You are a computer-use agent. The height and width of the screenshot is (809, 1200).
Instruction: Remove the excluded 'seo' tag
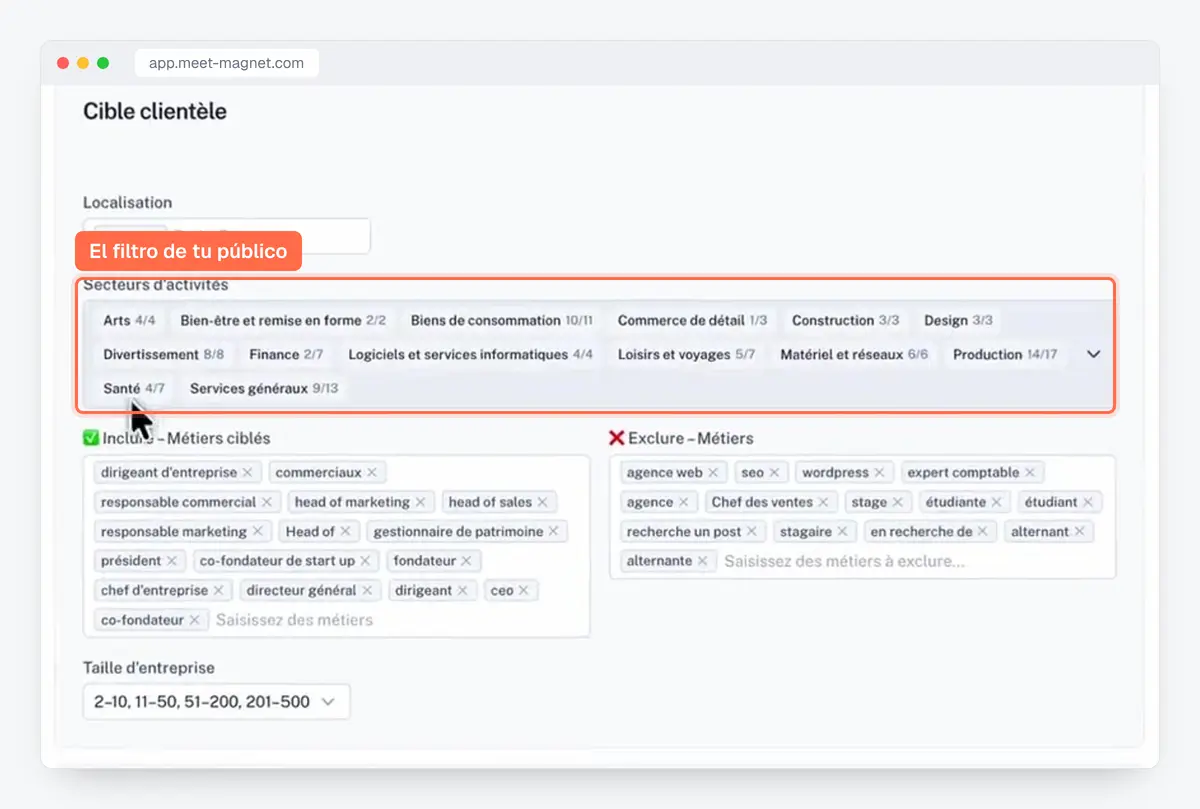(x=774, y=472)
